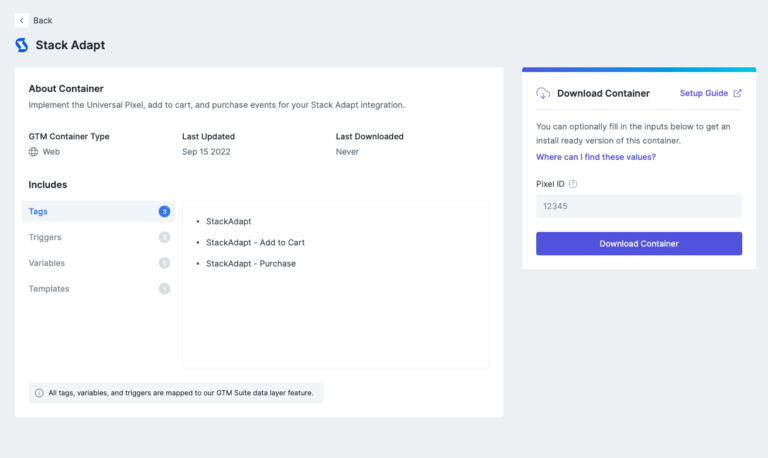Click the globe icon beside Web

tap(33, 152)
